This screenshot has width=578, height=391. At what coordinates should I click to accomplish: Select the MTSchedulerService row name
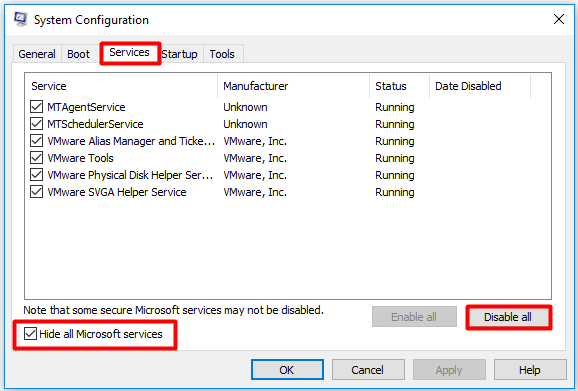click(95, 124)
